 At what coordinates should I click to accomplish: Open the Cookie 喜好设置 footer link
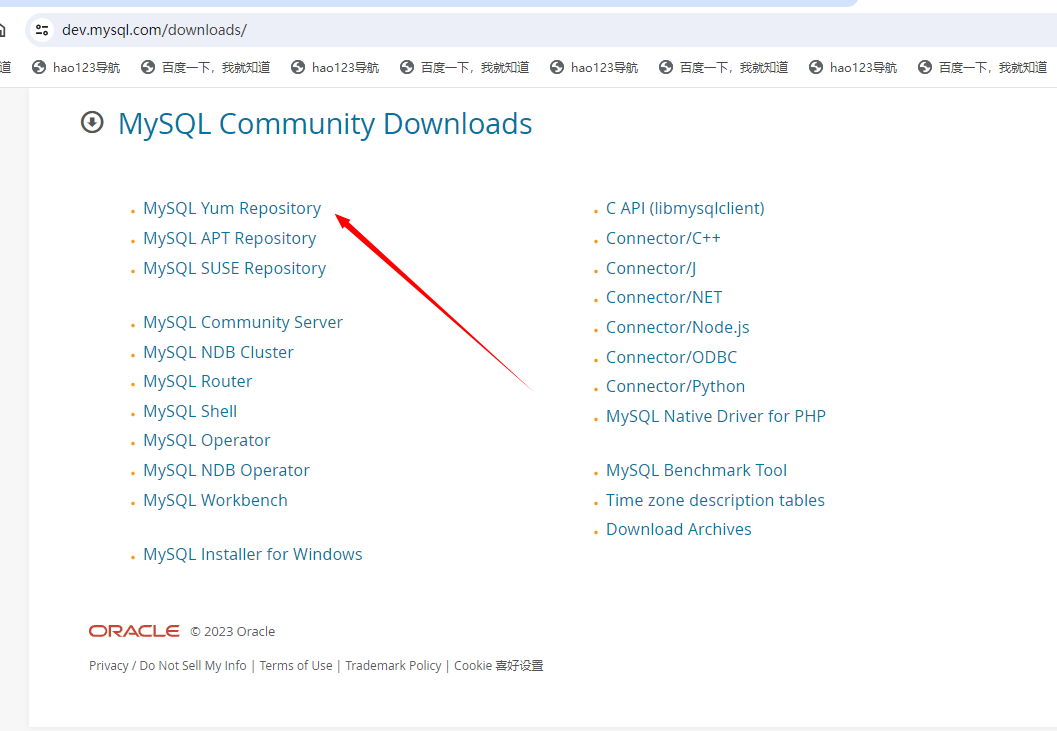[x=498, y=666]
